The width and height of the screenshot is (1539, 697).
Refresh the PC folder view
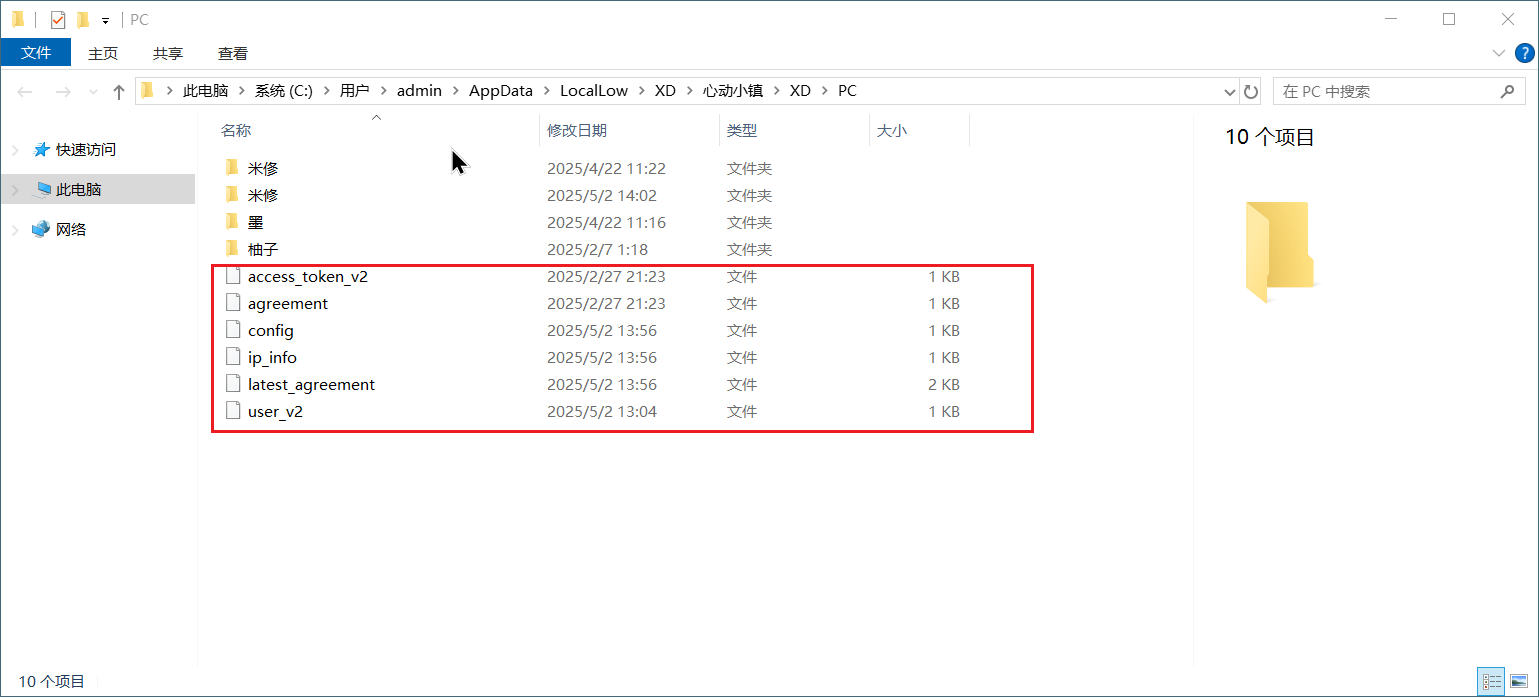tap(1250, 91)
